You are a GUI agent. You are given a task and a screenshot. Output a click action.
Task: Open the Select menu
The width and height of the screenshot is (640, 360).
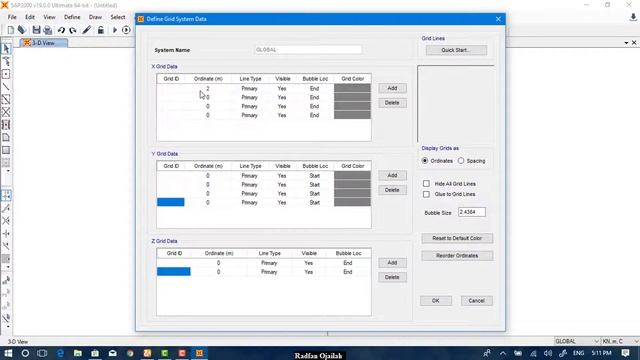[x=118, y=17]
